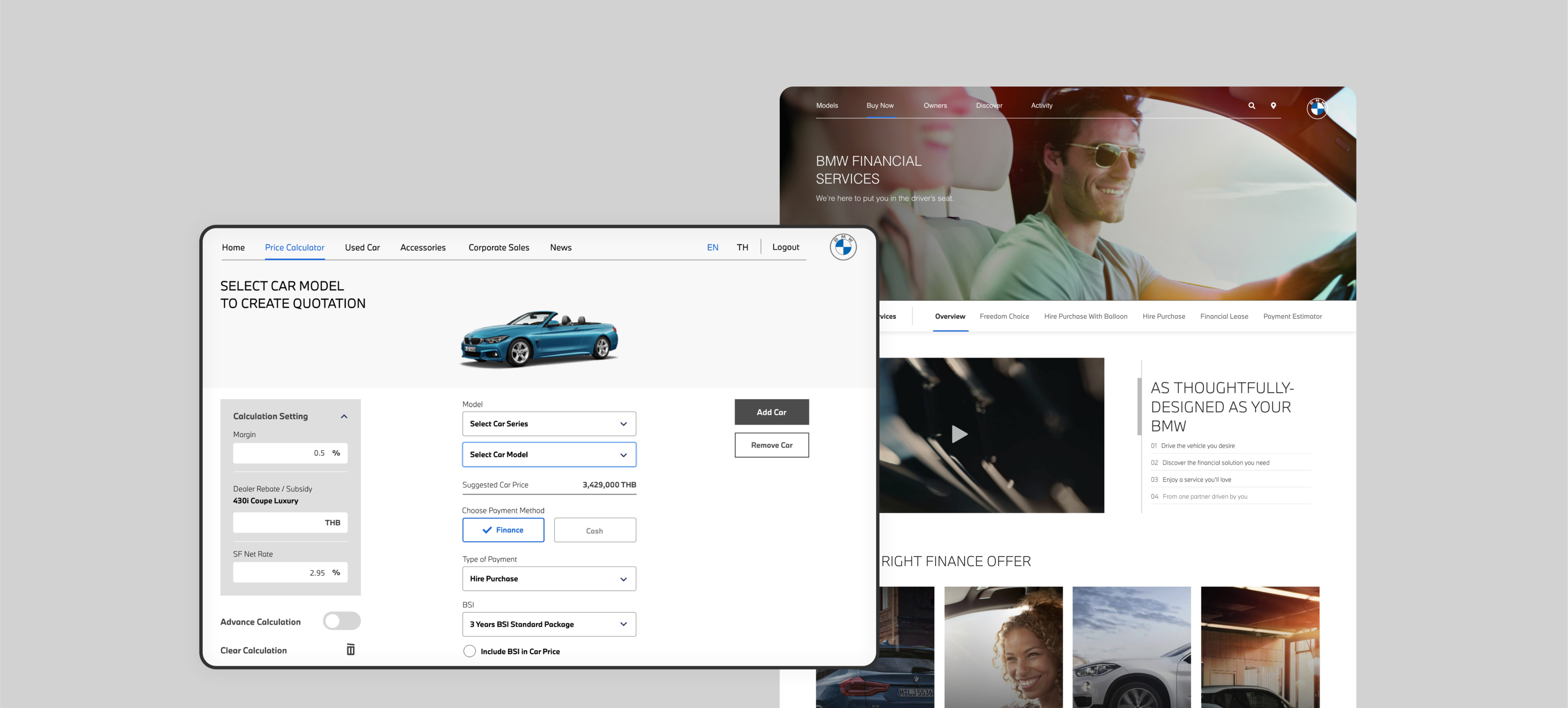The width and height of the screenshot is (1568, 708).
Task: Select Overview tab on Financial Services page
Action: [950, 316]
